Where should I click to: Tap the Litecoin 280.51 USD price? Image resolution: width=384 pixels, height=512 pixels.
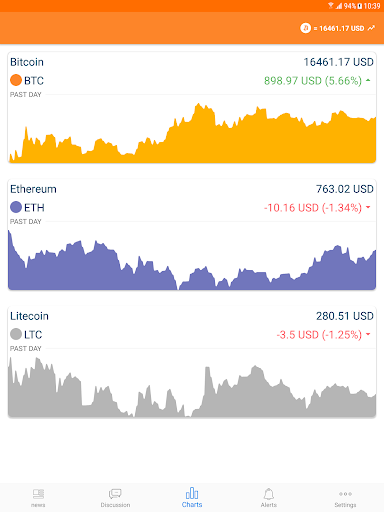[345, 316]
